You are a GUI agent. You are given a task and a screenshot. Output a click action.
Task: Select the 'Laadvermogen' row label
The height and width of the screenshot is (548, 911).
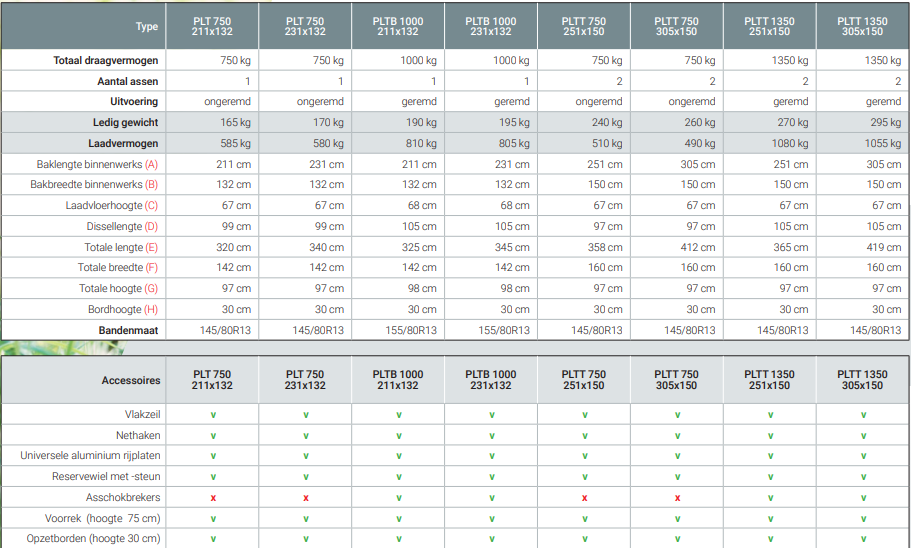(x=123, y=144)
